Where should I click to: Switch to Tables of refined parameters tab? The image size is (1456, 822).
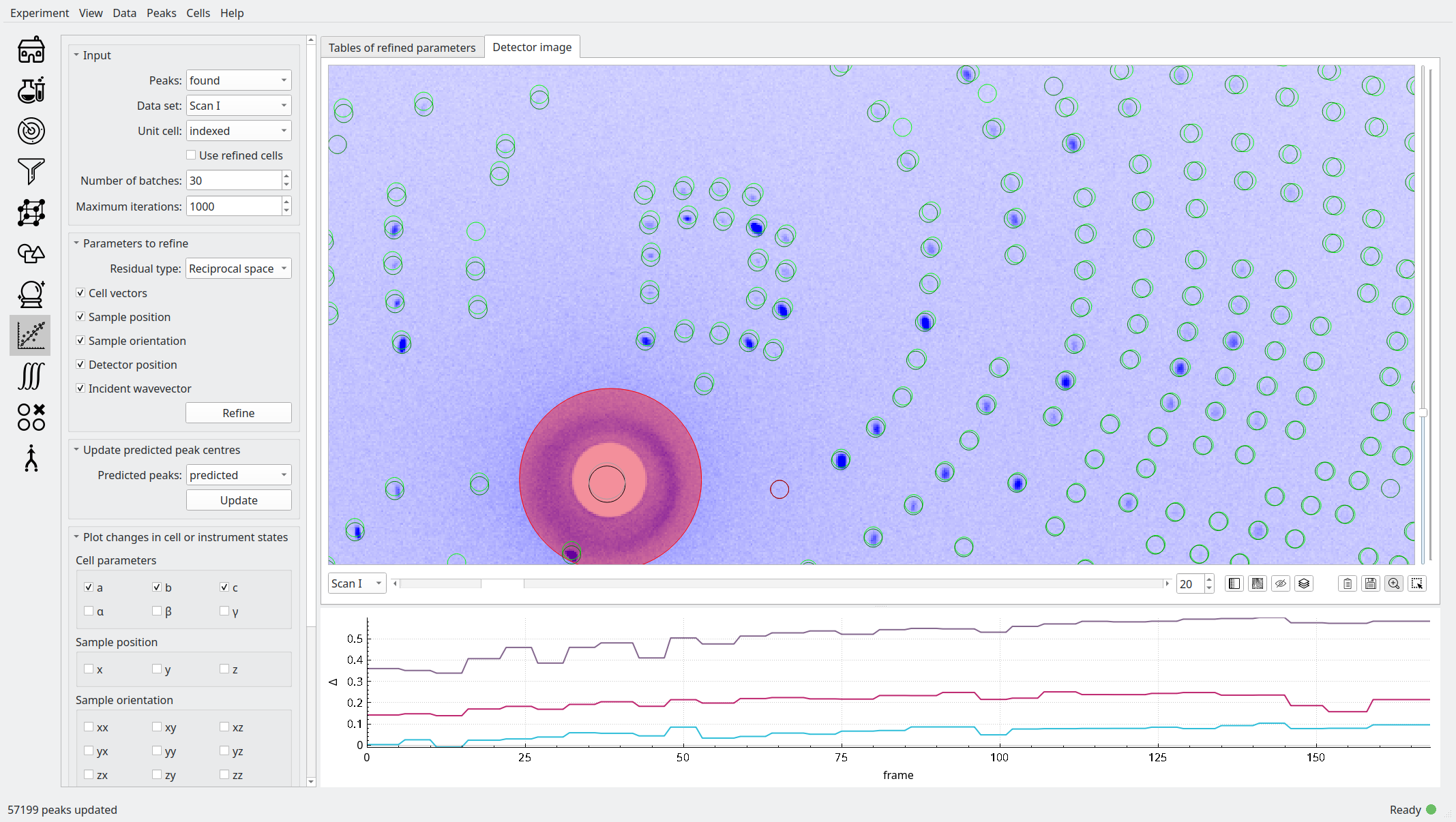[x=402, y=48]
